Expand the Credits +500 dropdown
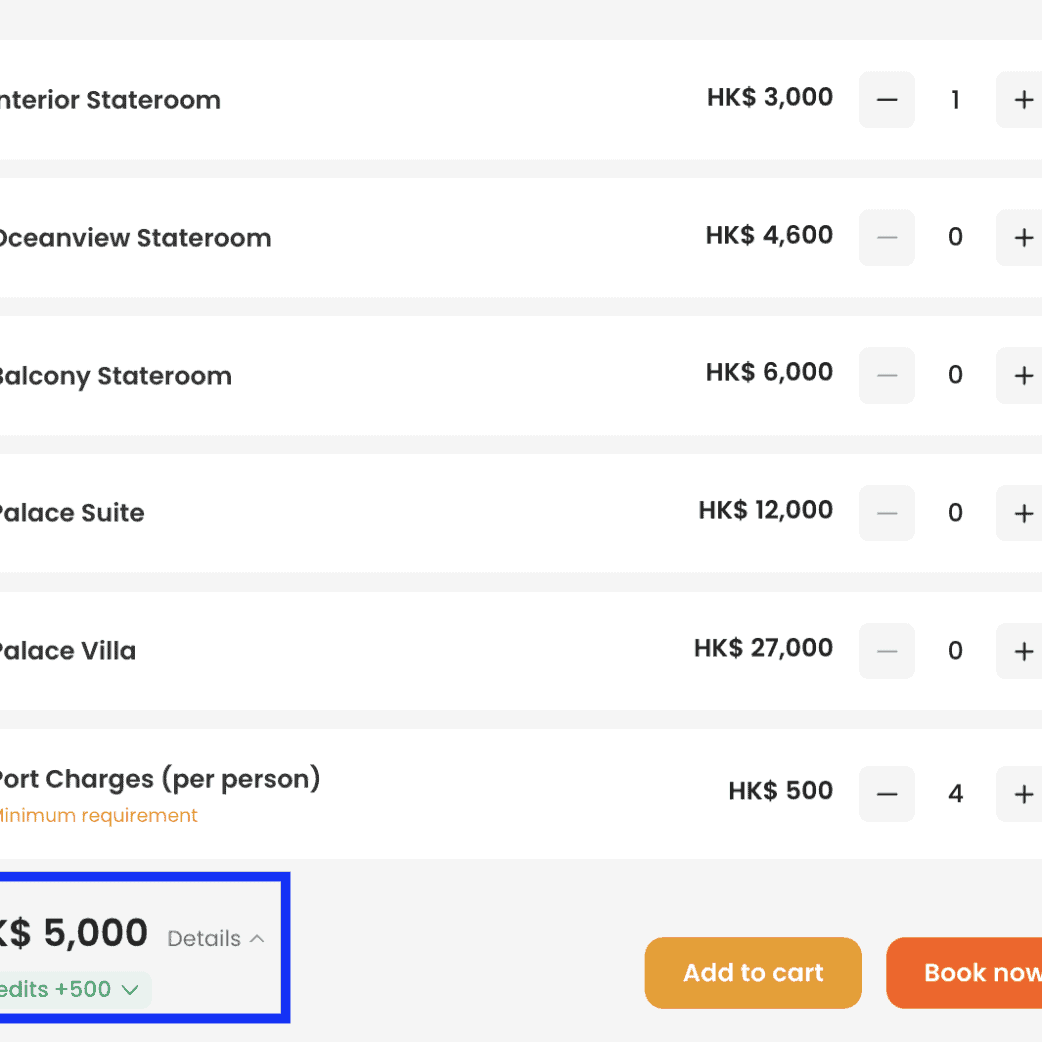 [x=129, y=990]
